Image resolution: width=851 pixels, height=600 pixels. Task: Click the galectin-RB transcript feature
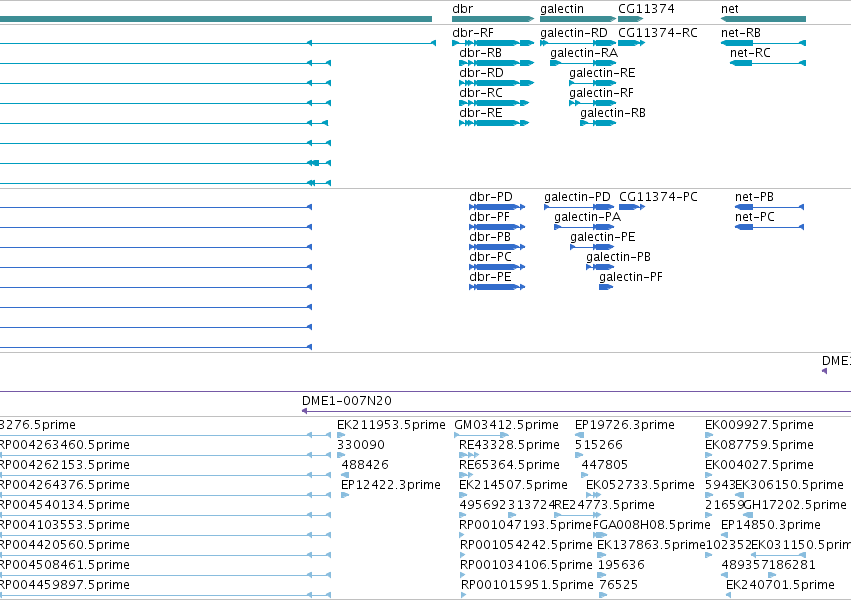[598, 123]
